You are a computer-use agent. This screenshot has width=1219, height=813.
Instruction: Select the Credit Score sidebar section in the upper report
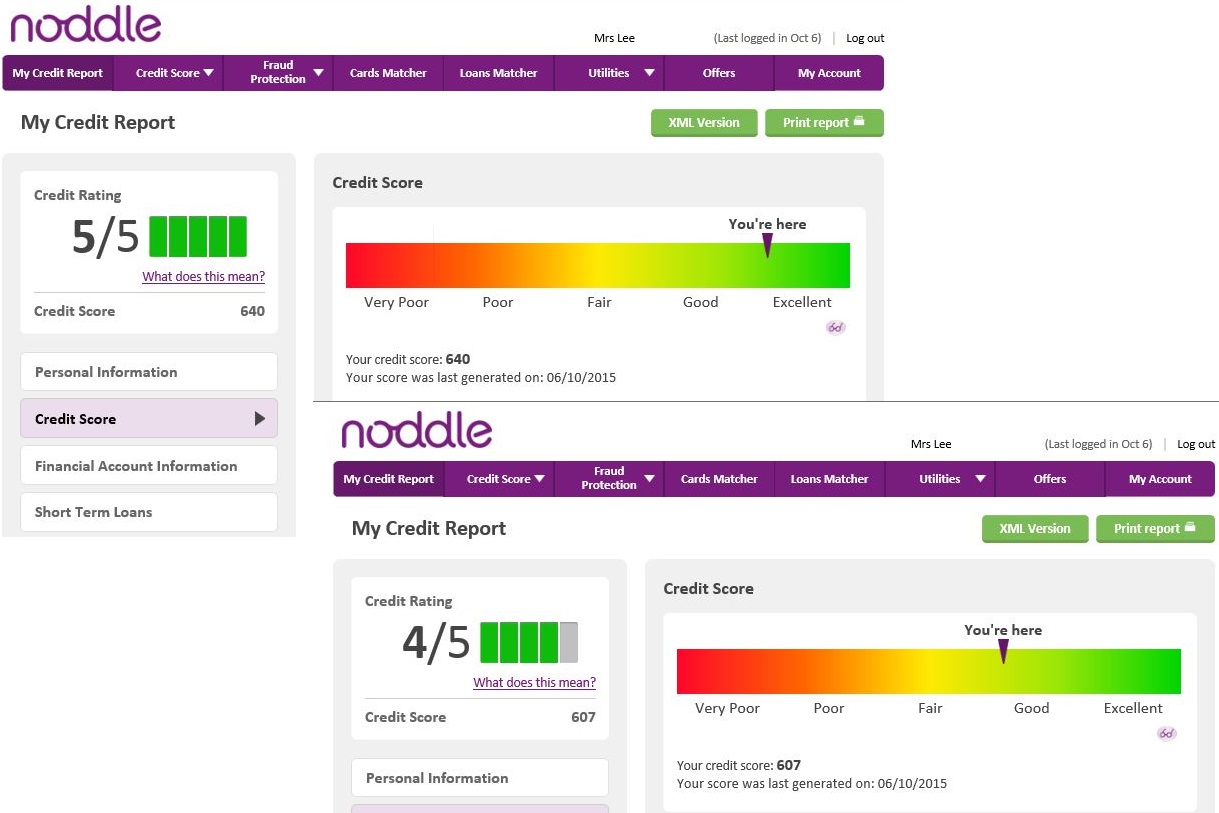pyautogui.click(x=149, y=419)
